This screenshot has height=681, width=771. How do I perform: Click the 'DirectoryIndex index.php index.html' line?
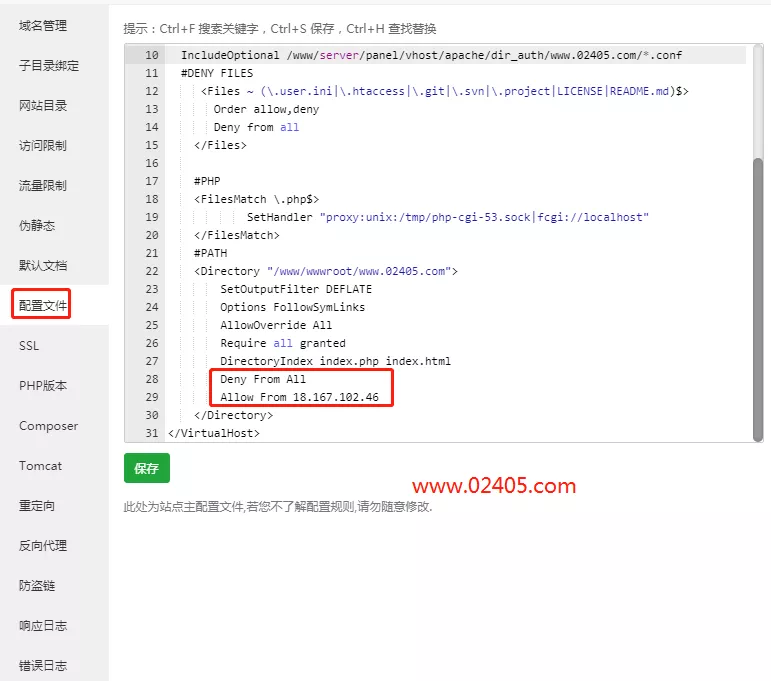(x=335, y=361)
